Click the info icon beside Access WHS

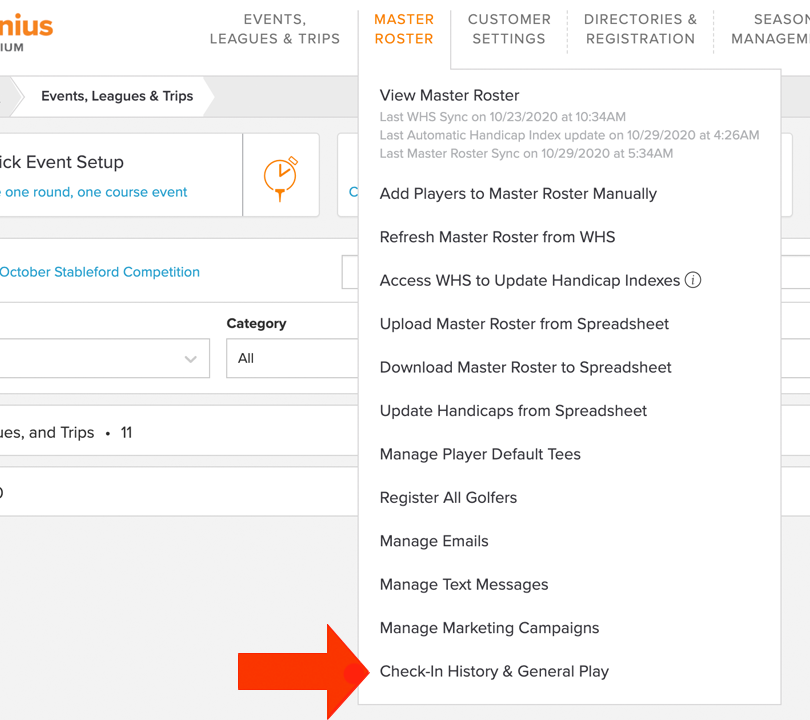(x=693, y=280)
